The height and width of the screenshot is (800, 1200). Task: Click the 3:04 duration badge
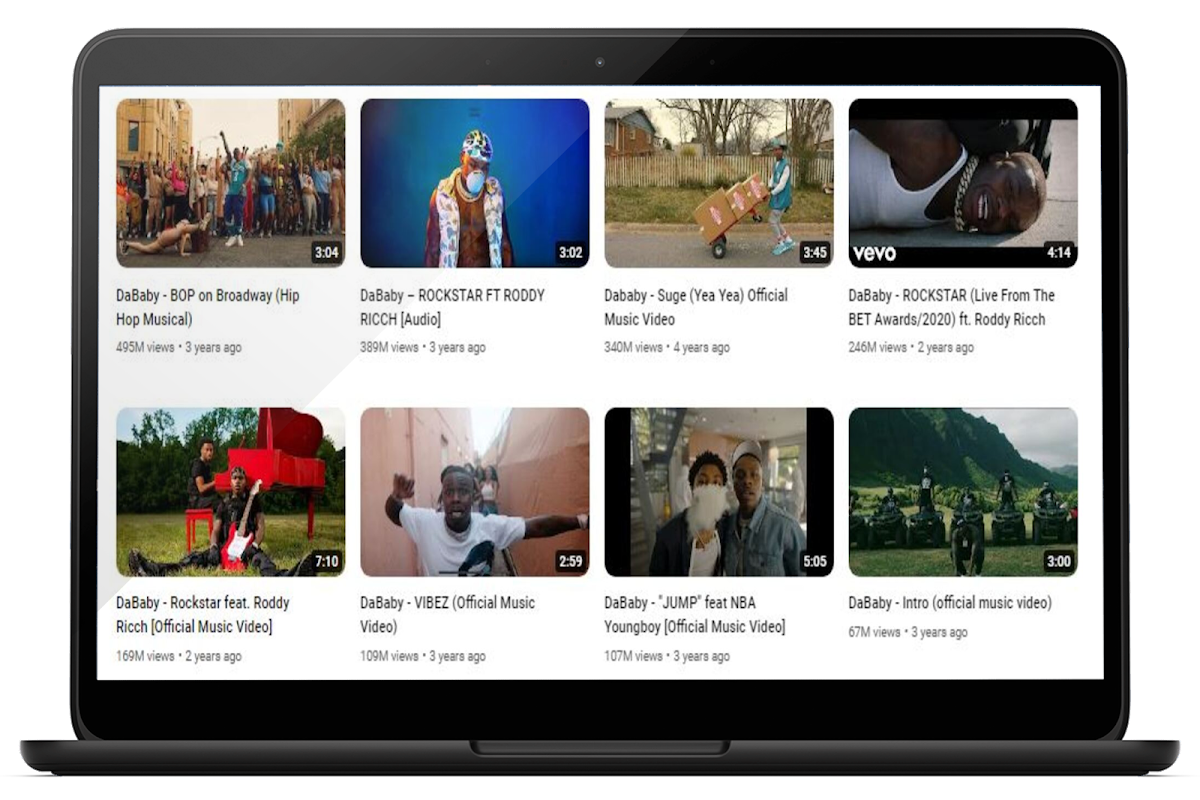pos(327,253)
